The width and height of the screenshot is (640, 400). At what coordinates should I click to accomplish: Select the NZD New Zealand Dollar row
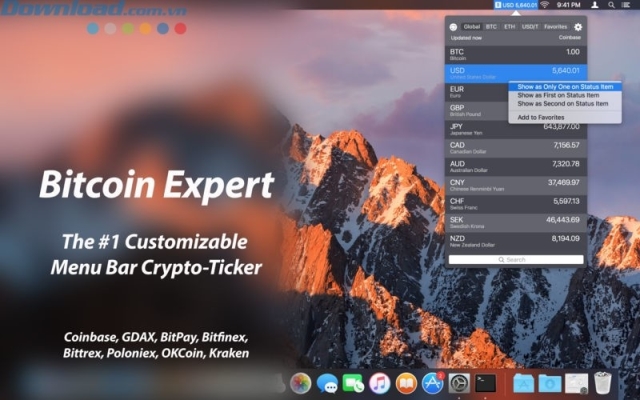[516, 242]
